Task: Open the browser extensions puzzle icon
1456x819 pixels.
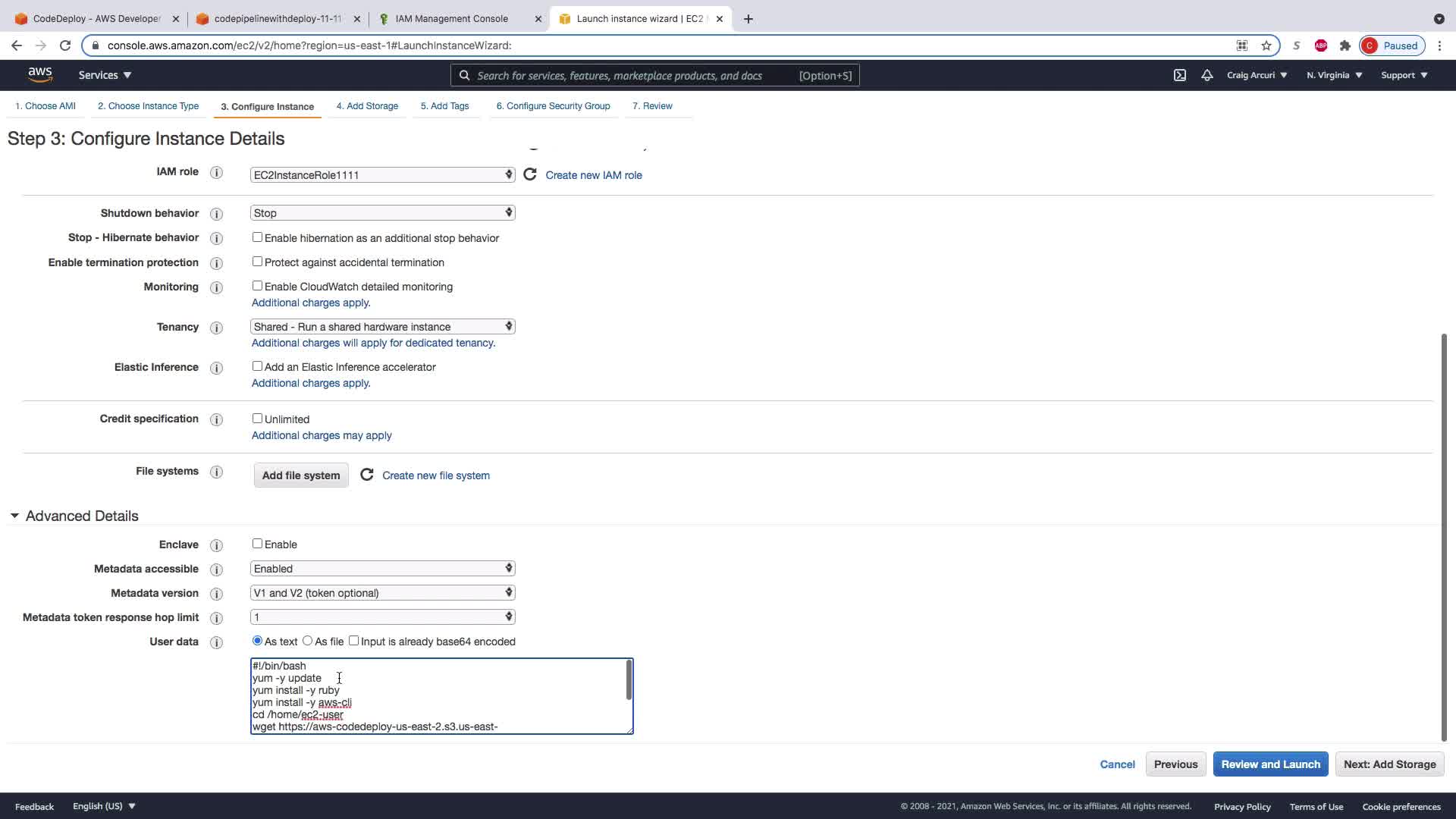Action: [1345, 45]
